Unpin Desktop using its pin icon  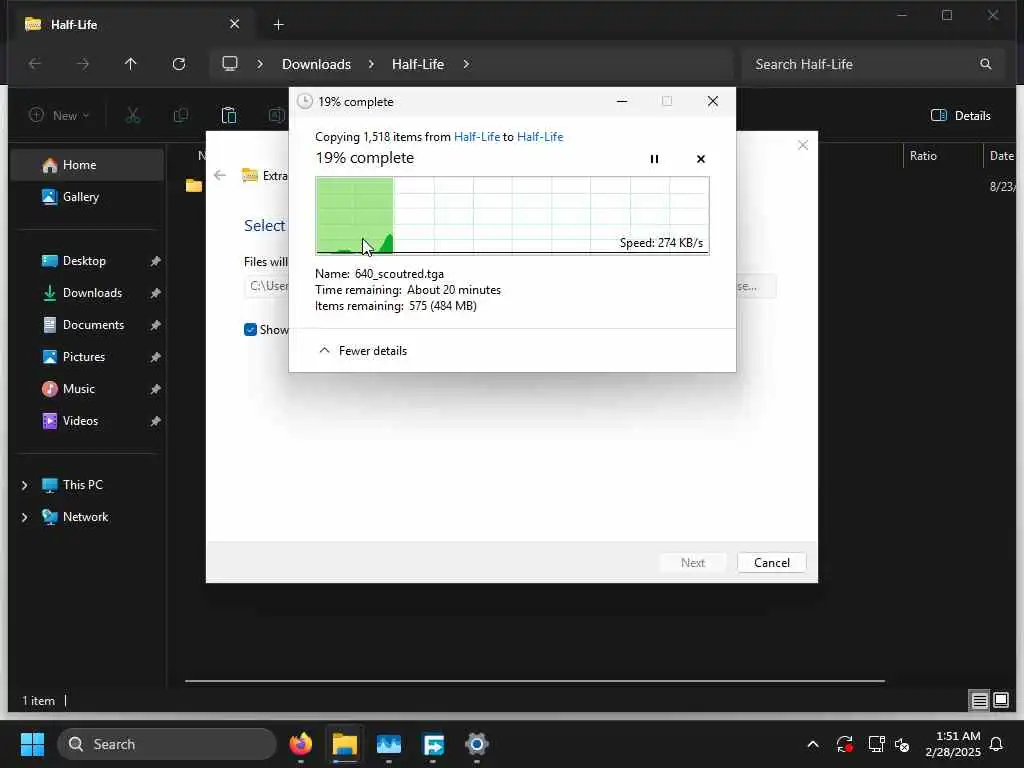pos(155,261)
